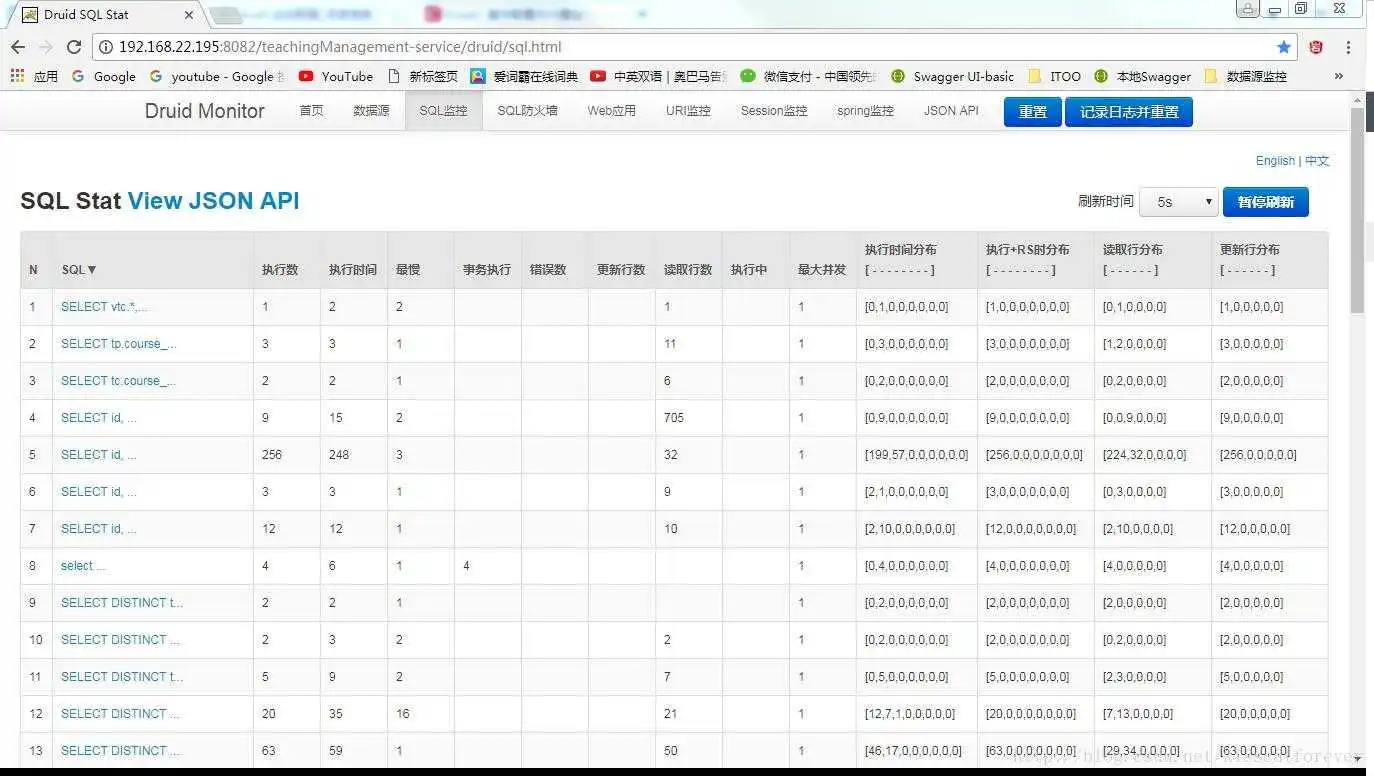Open View JSON API link
This screenshot has height=776, width=1374.
[x=212, y=201]
